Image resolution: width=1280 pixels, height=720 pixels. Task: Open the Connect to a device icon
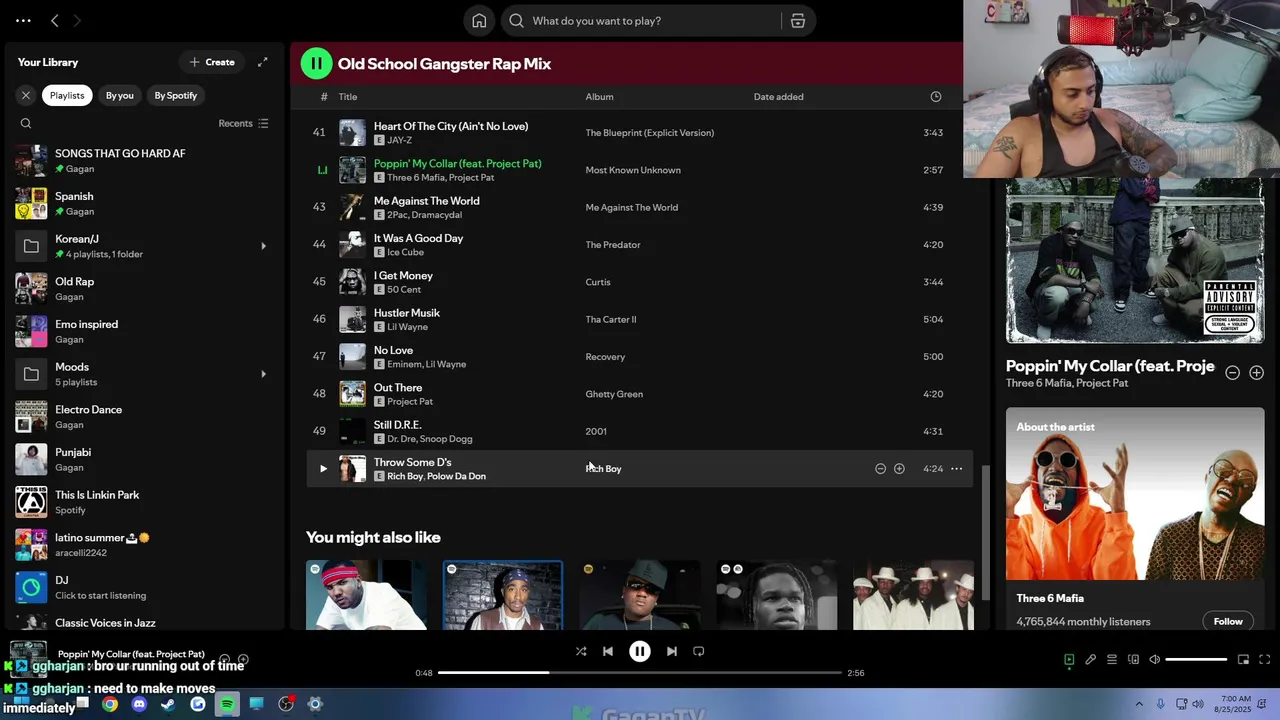pos(1133,659)
